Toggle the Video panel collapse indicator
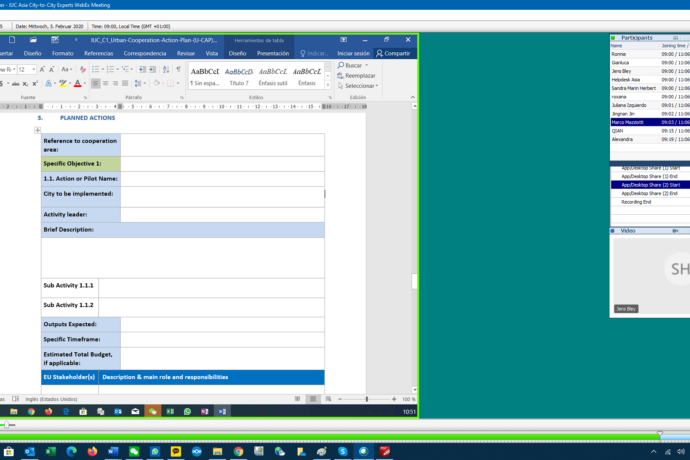This screenshot has width=690, height=460. tap(614, 230)
